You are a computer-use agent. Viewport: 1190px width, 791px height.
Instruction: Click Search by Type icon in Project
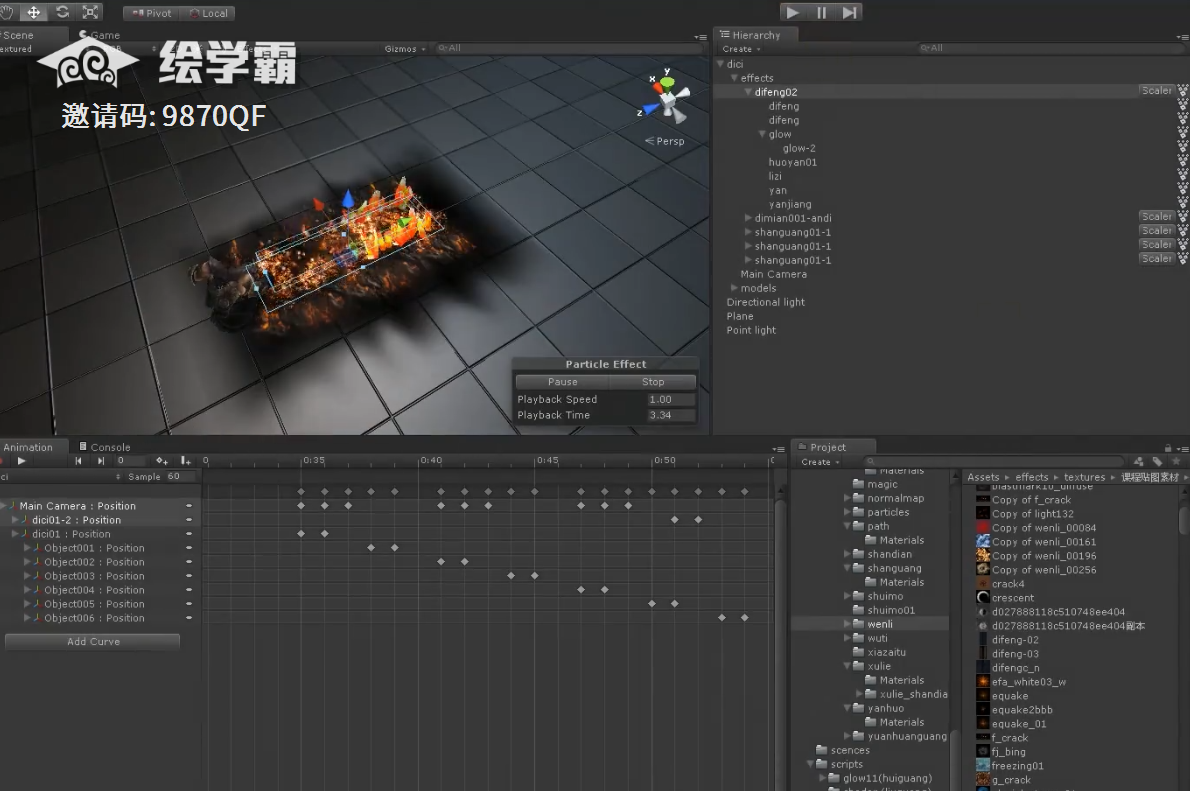pos(1138,461)
